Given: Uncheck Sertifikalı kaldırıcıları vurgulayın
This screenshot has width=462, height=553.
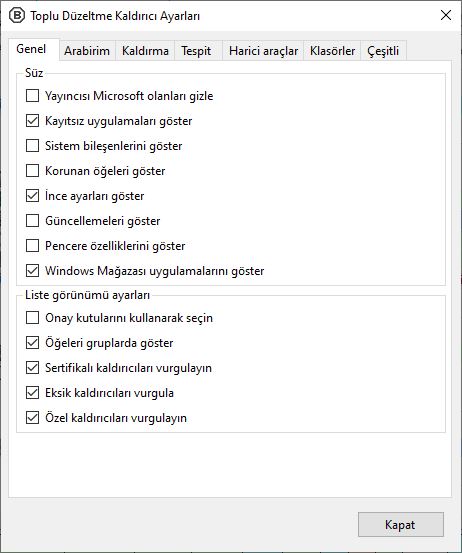Looking at the screenshot, I should point(32,368).
